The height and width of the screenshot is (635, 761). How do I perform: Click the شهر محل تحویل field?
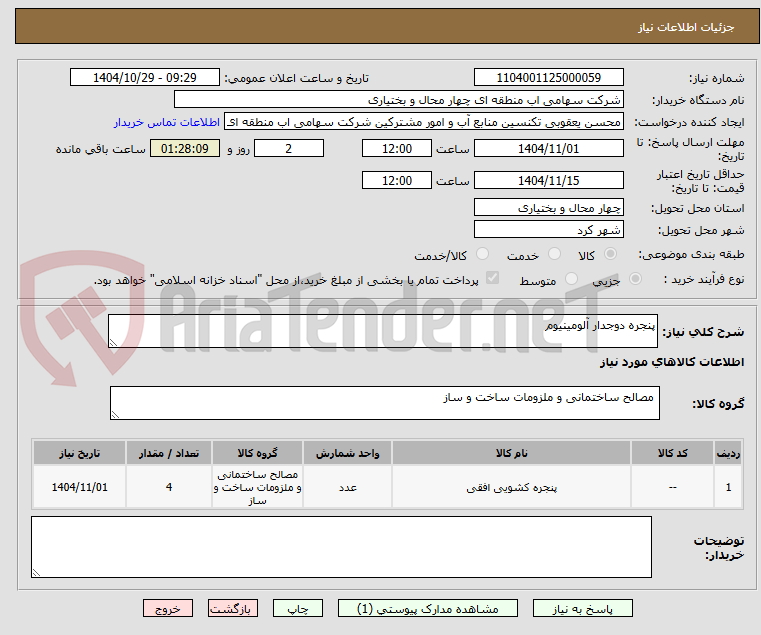pos(548,230)
